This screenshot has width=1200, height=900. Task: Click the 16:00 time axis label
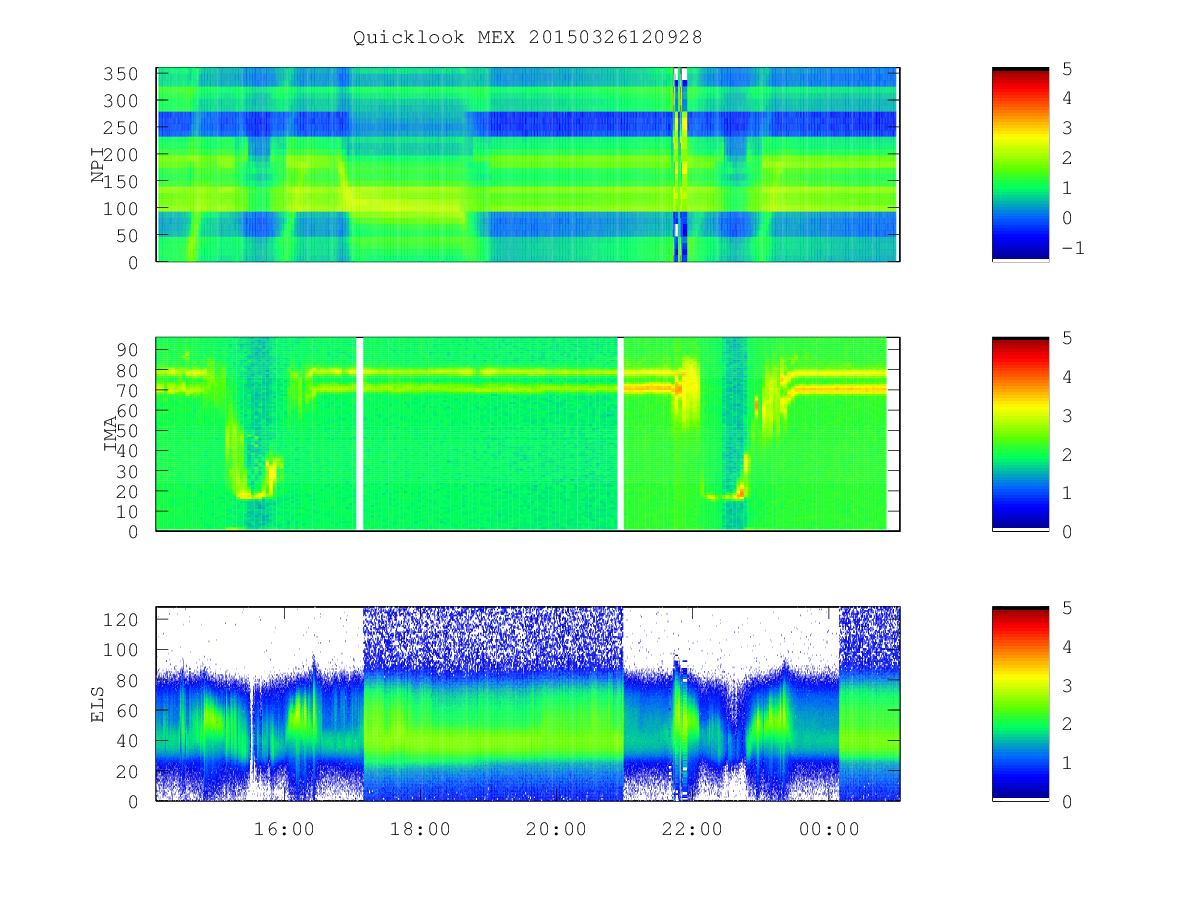pyautogui.click(x=284, y=829)
